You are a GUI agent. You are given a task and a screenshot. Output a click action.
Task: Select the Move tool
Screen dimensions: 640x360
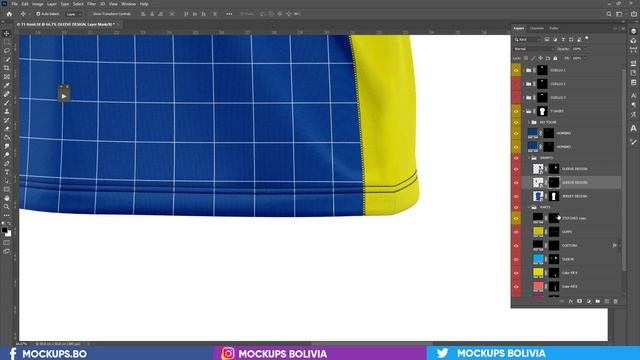(x=7, y=33)
